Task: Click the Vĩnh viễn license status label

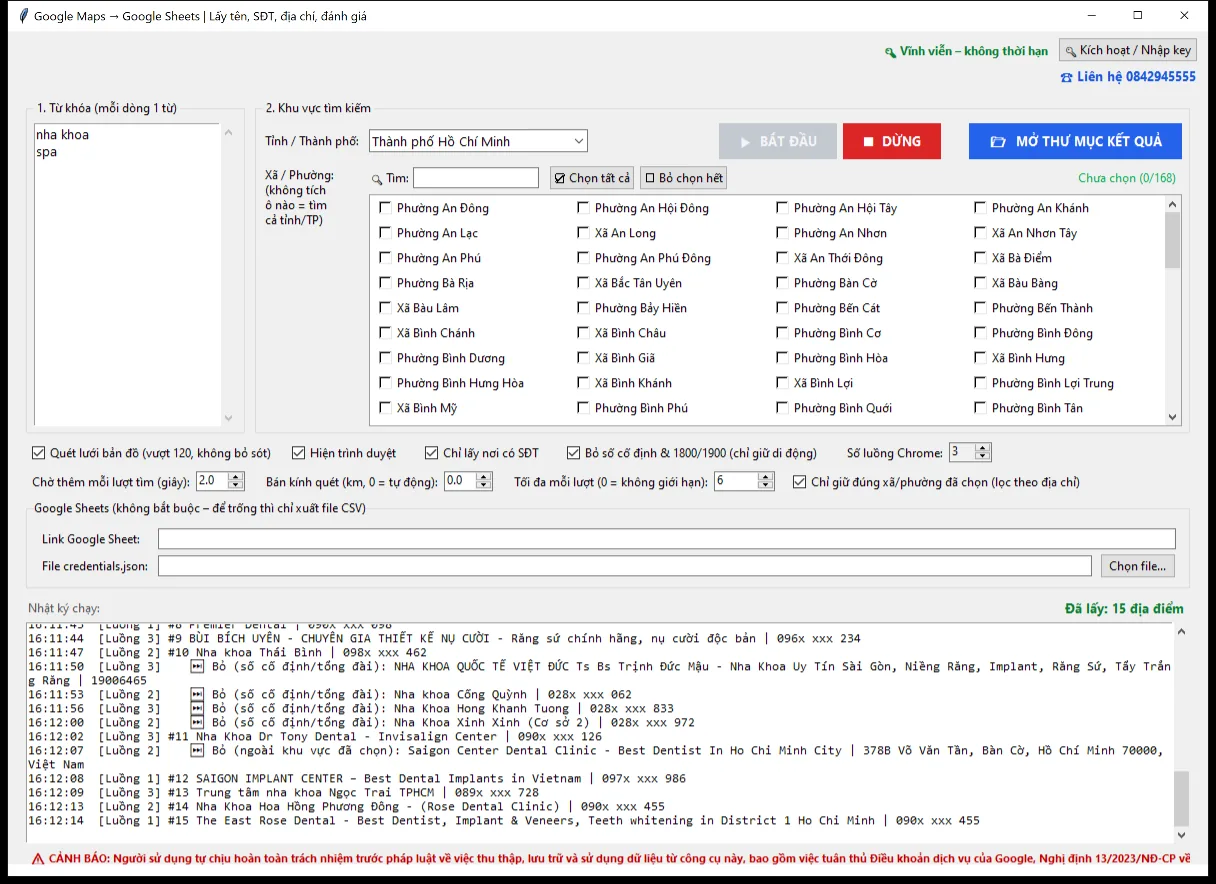Action: [966, 51]
